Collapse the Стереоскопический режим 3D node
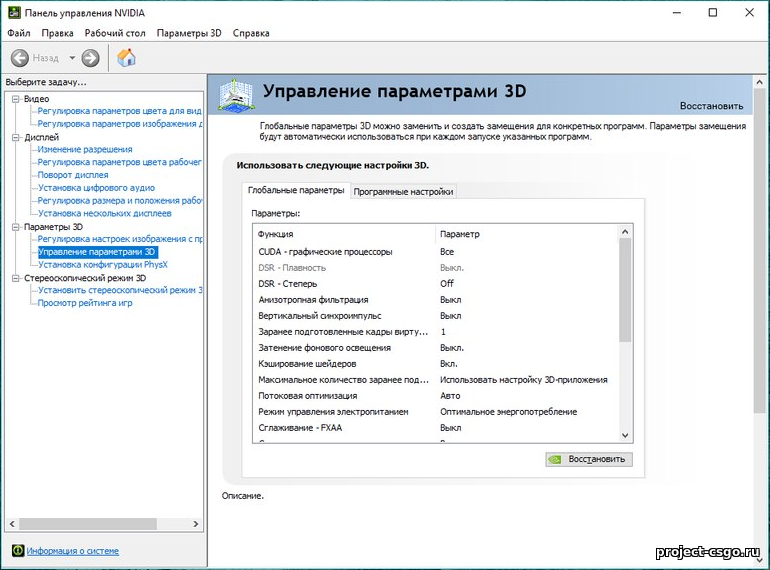This screenshot has height=570, width=770. pos(16,278)
